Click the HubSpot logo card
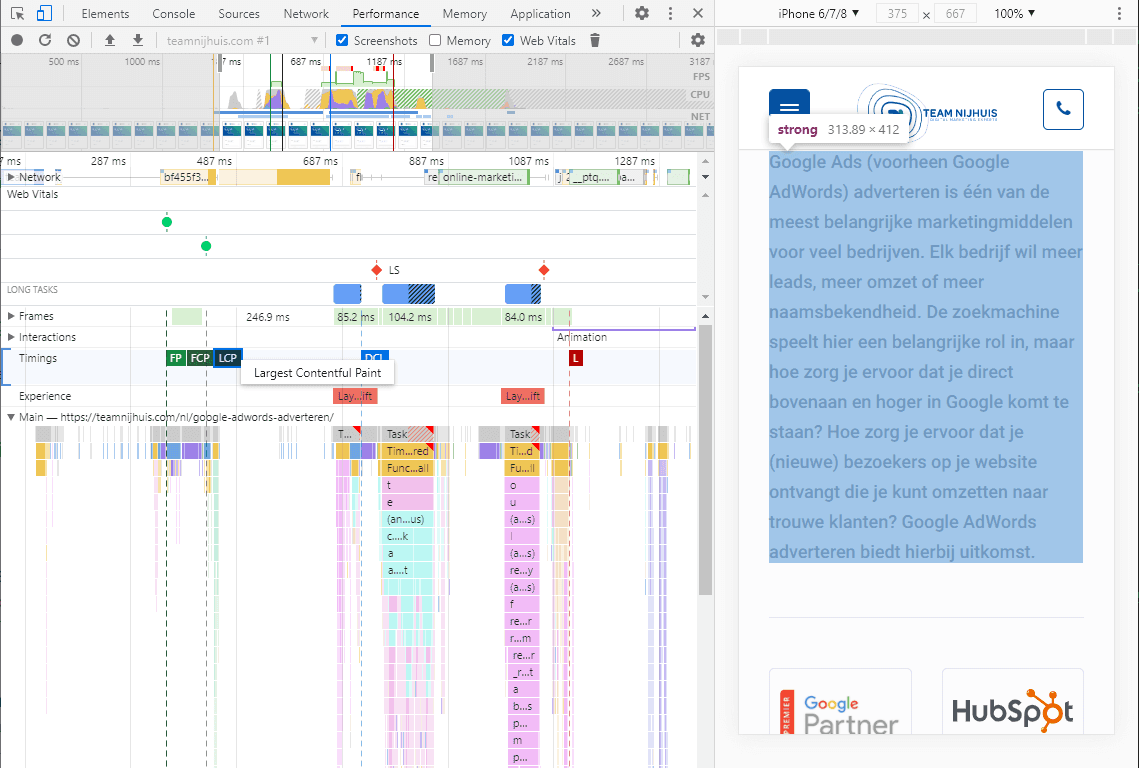The image size is (1139, 768). coord(1013,702)
